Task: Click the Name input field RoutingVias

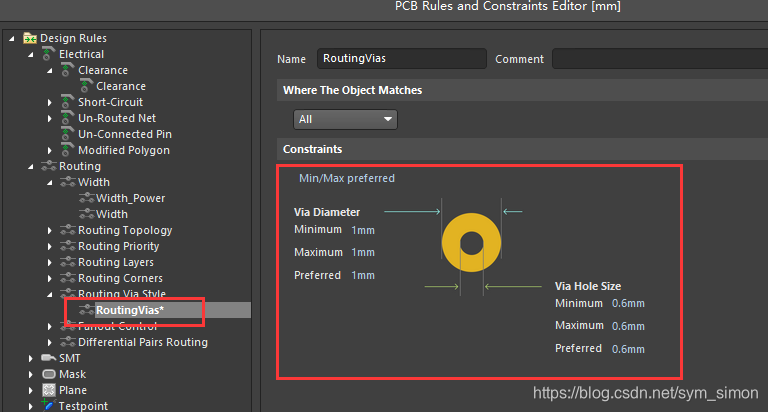Action: click(401, 59)
